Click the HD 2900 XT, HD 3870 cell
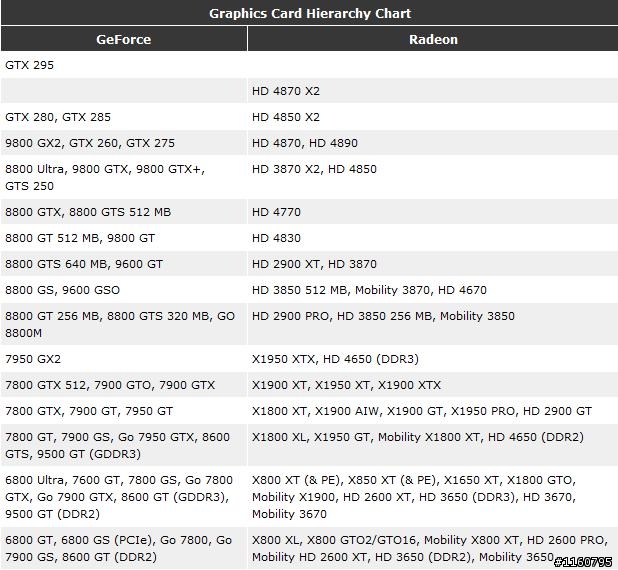Screen dimensions: 618x570 (x=433, y=264)
